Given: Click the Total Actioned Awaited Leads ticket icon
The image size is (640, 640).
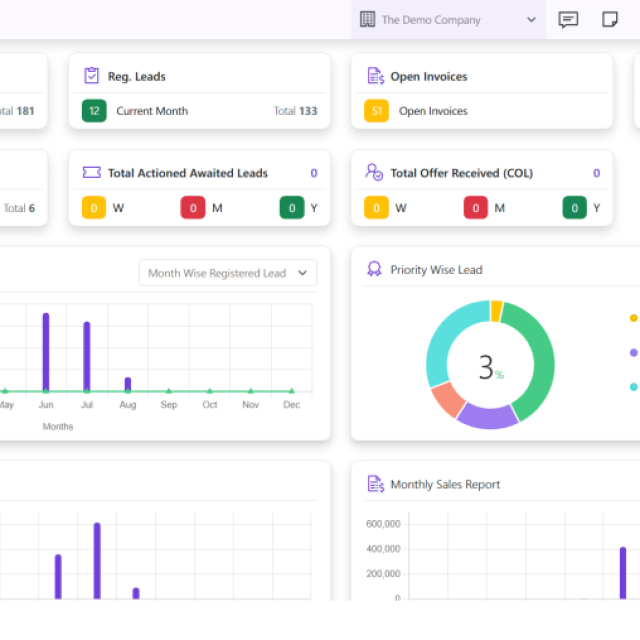Looking at the screenshot, I should click(x=92, y=173).
